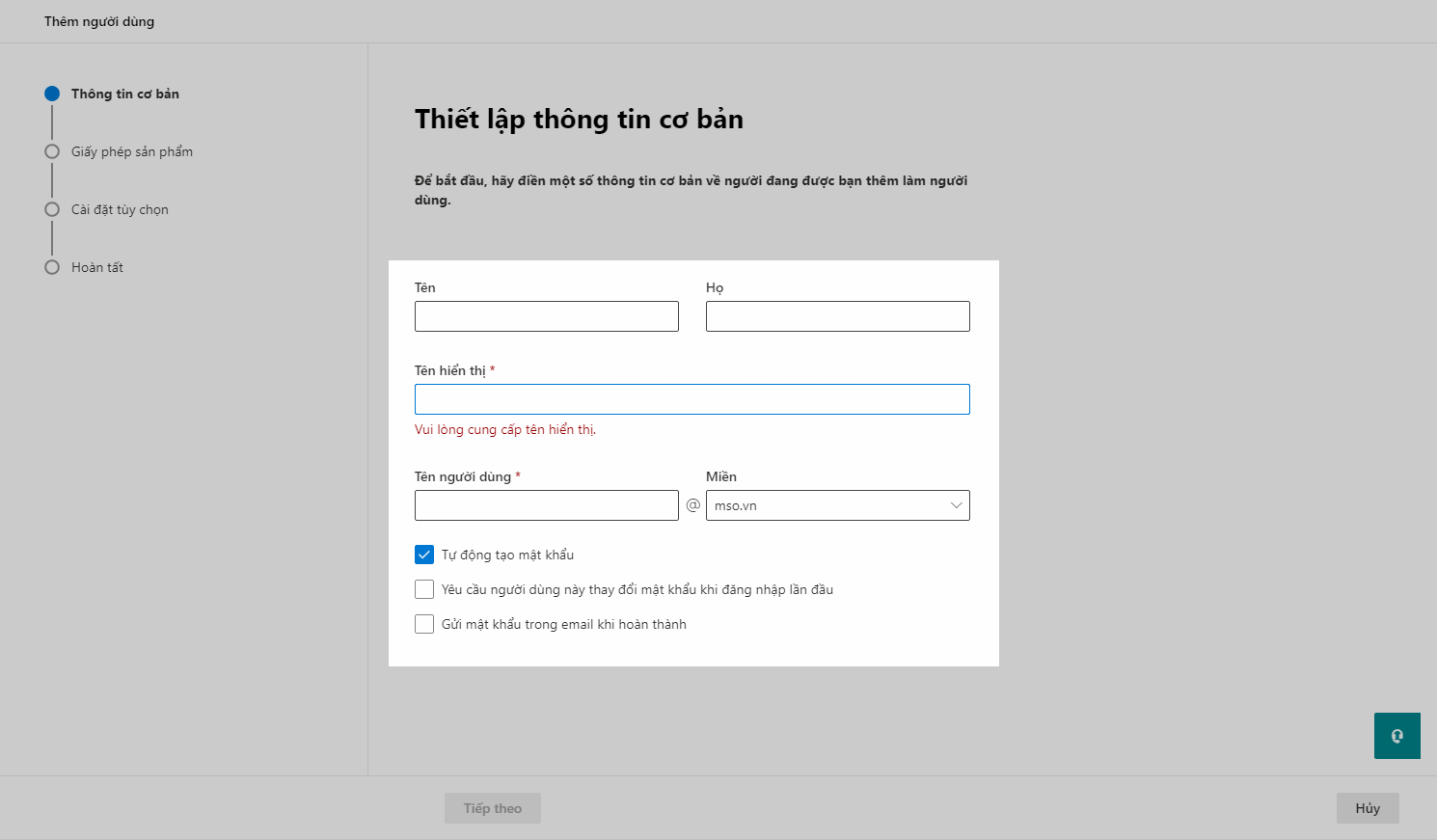
Task: Click the Thêm người dùng title text
Action: pyautogui.click(x=99, y=21)
